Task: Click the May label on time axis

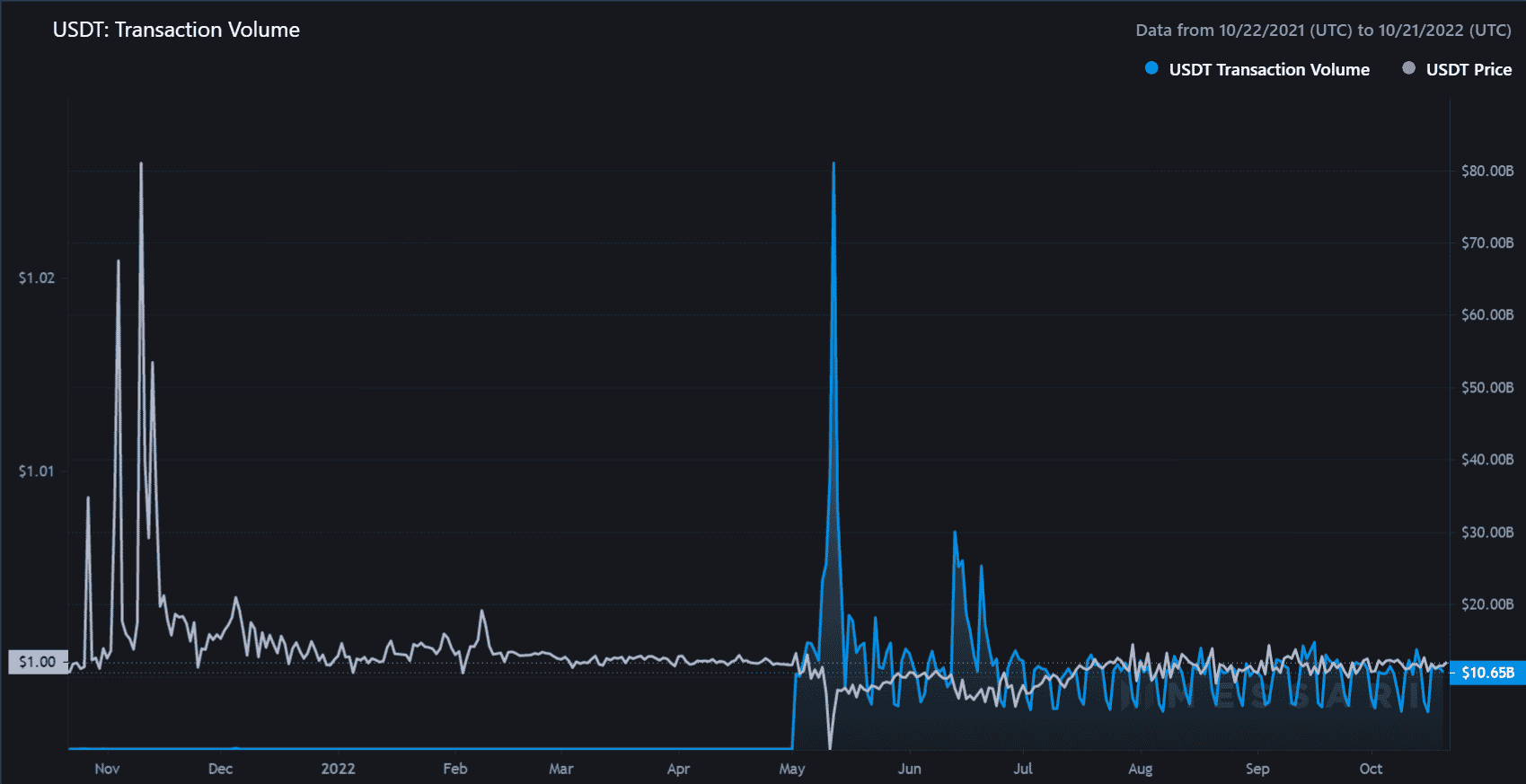Action: click(x=792, y=769)
